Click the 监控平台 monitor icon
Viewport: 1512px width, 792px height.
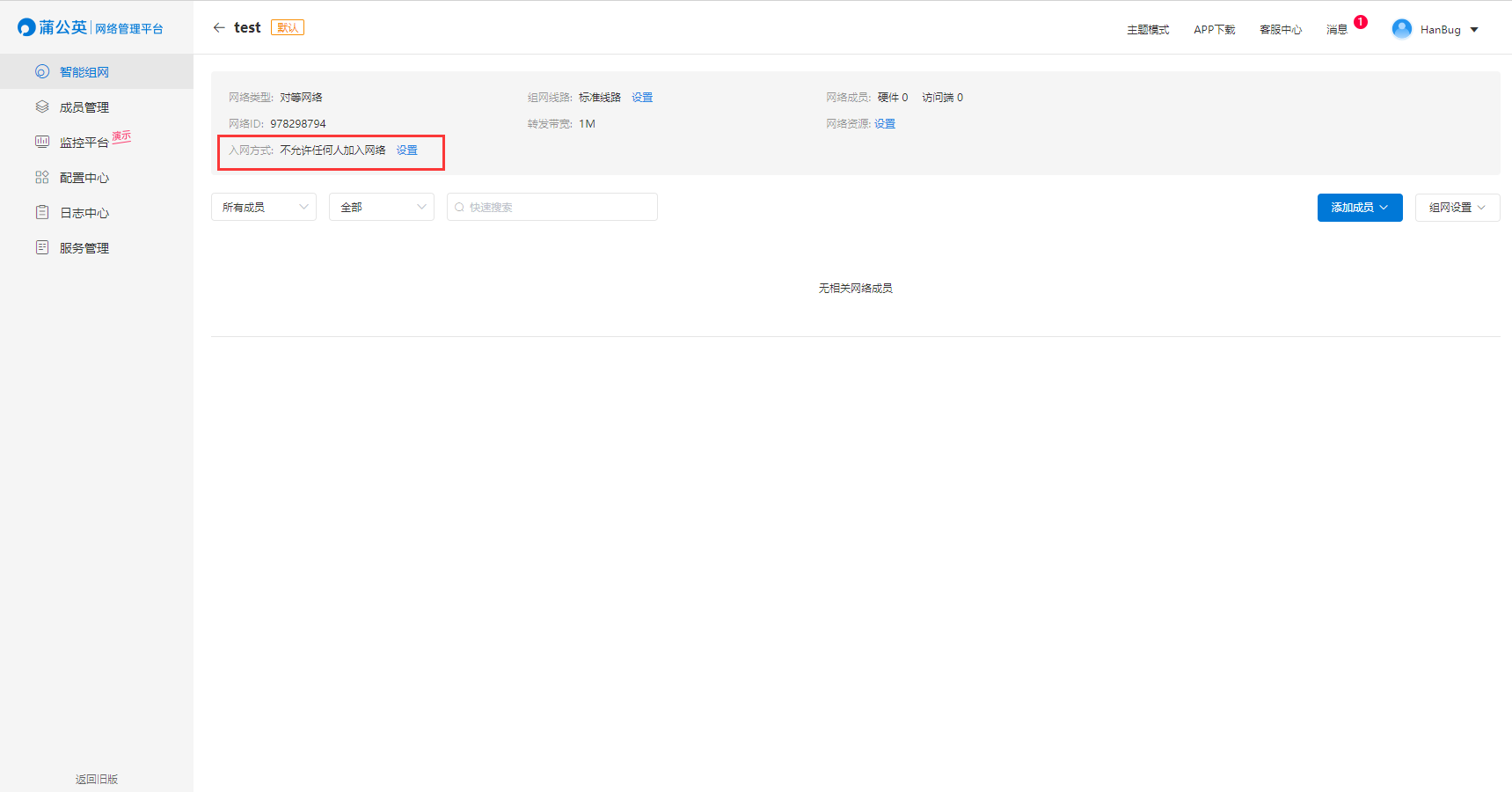42,142
